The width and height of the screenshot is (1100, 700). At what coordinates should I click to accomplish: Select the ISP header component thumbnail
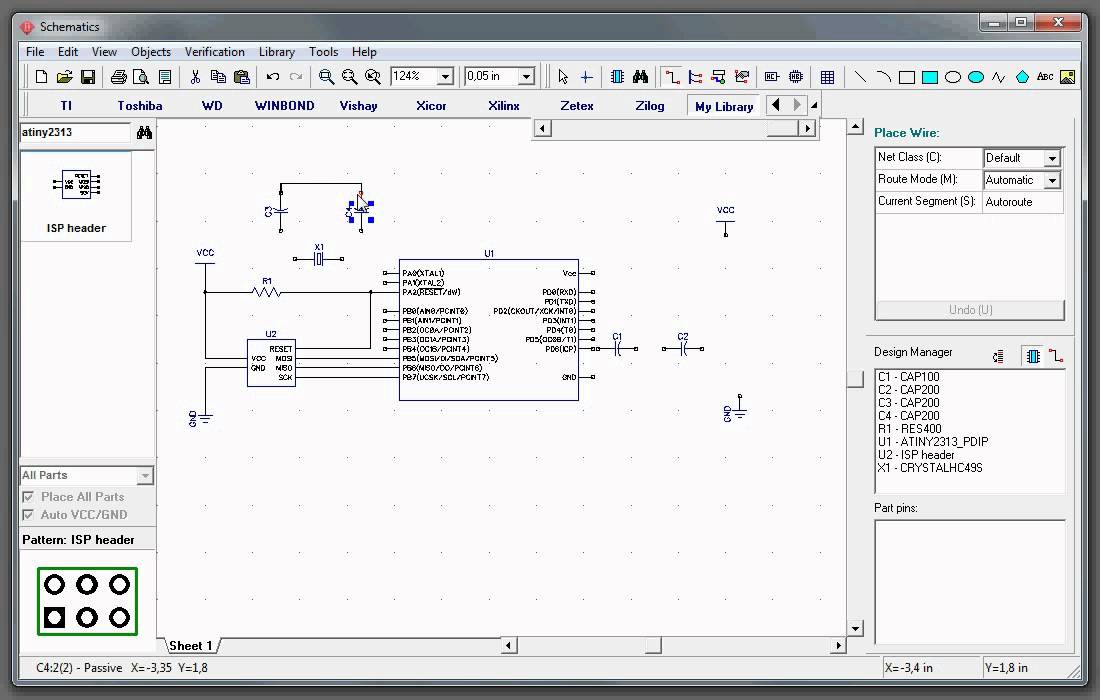click(x=76, y=196)
